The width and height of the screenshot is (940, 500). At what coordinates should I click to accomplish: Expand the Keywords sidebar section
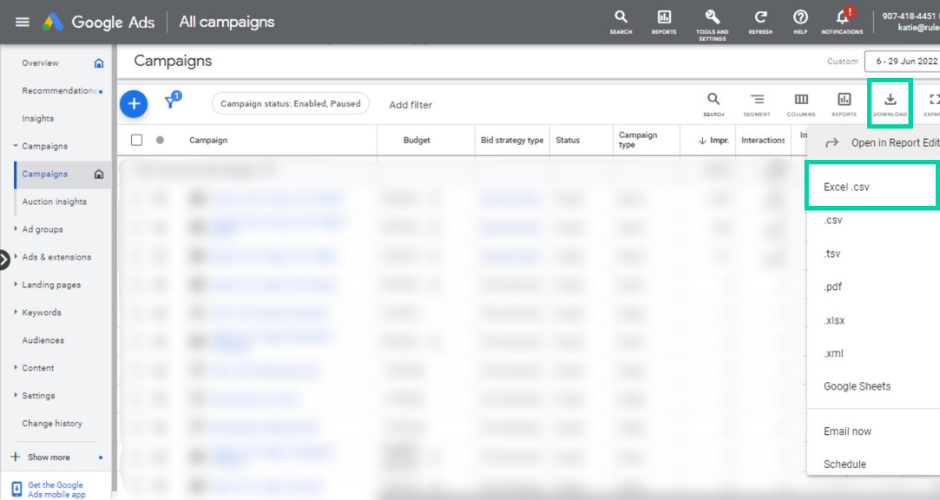[15, 312]
